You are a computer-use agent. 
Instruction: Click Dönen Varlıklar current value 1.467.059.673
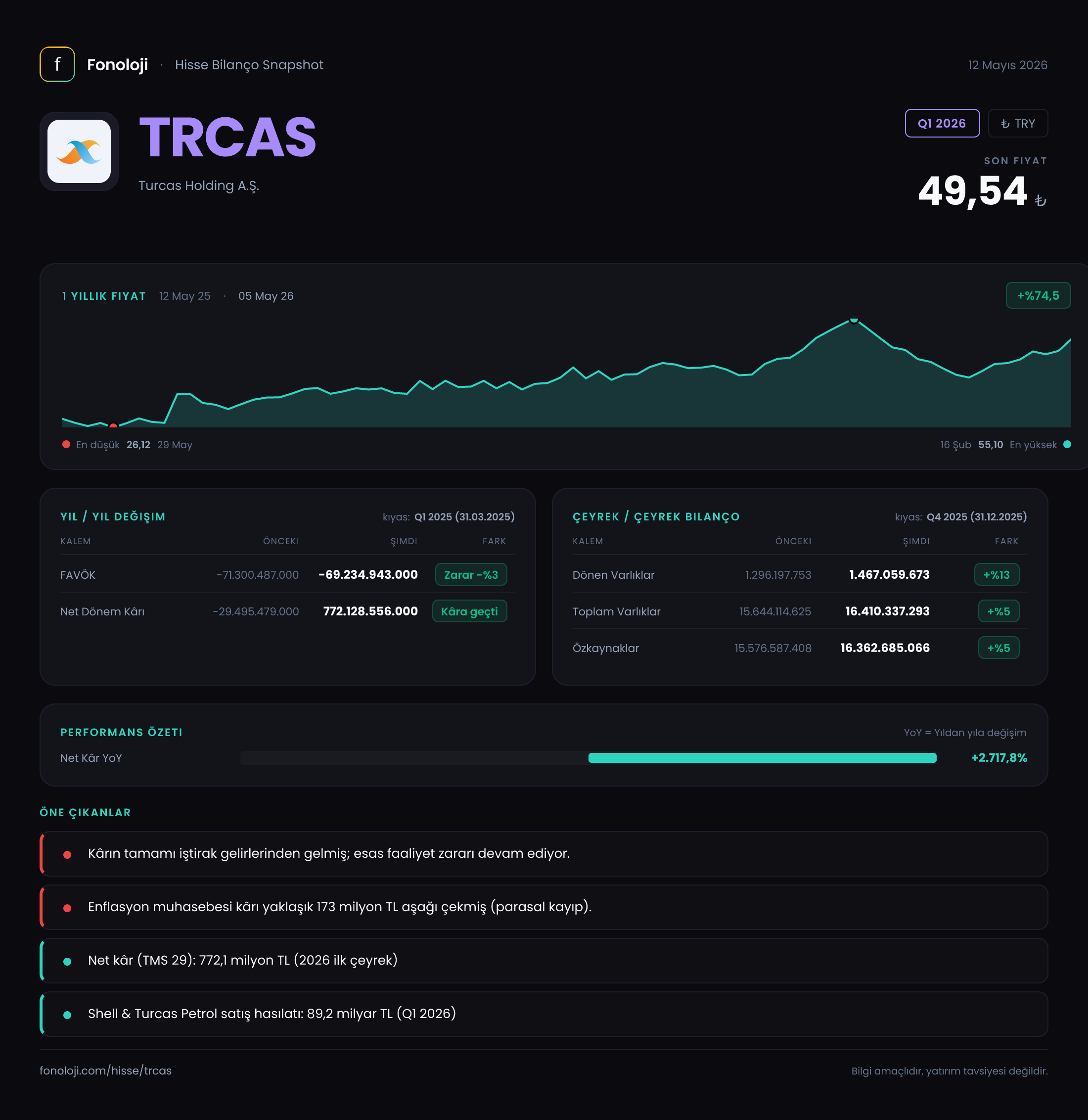click(889, 574)
